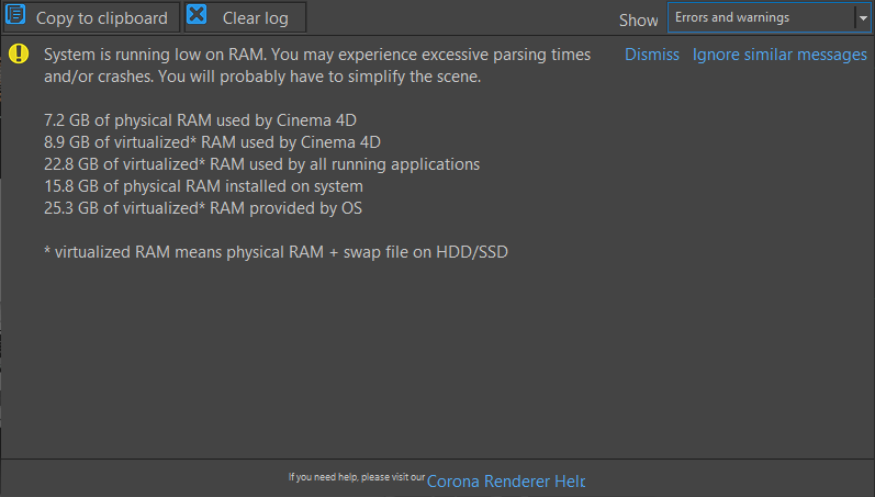Open the Errors and warnings filter box
875x497 pixels.
click(x=760, y=18)
